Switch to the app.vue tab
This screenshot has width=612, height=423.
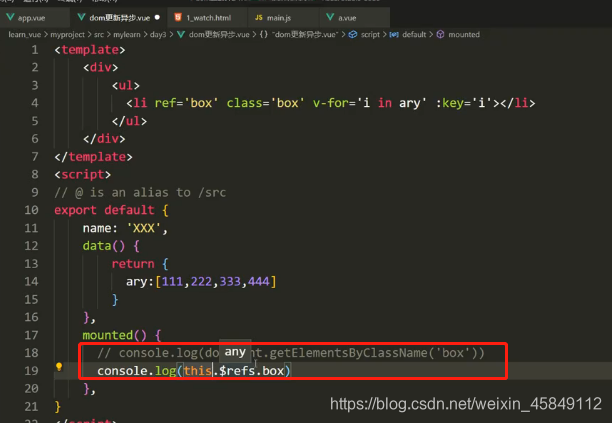[31, 18]
